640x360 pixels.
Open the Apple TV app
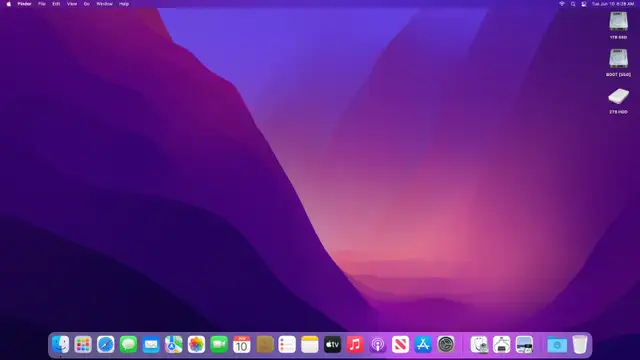click(332, 344)
